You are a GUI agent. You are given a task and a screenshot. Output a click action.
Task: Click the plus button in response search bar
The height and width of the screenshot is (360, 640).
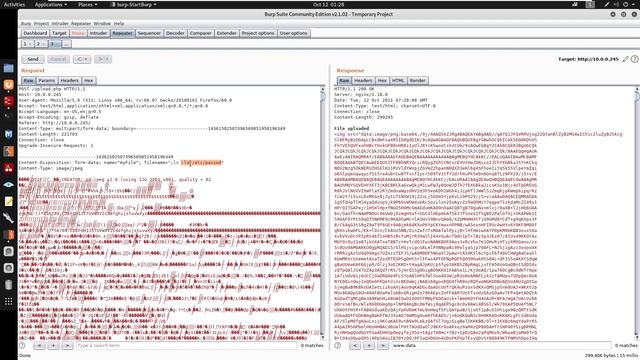(369, 346)
